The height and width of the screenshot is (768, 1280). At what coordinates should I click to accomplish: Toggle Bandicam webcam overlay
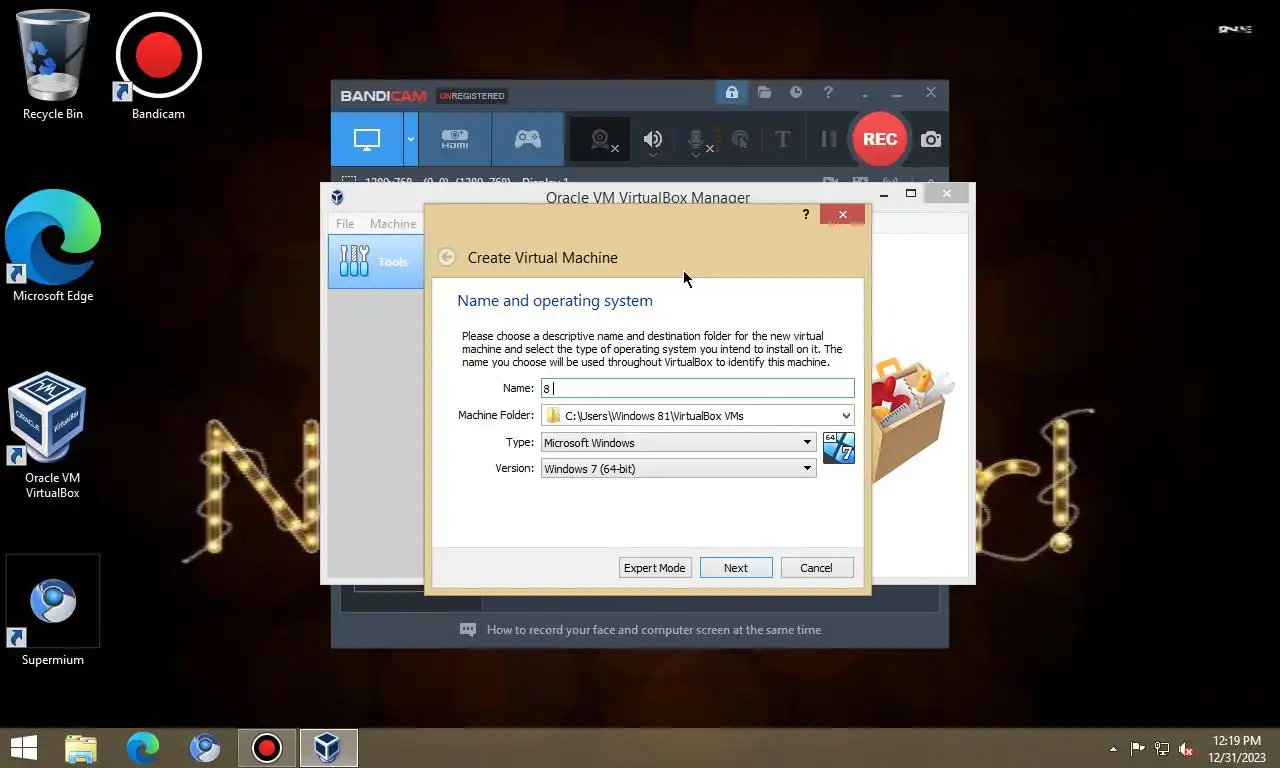[x=600, y=140]
